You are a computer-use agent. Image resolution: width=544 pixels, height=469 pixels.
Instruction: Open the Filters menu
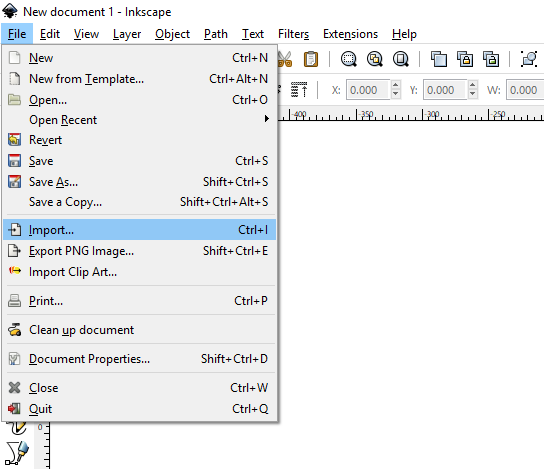pyautogui.click(x=293, y=34)
